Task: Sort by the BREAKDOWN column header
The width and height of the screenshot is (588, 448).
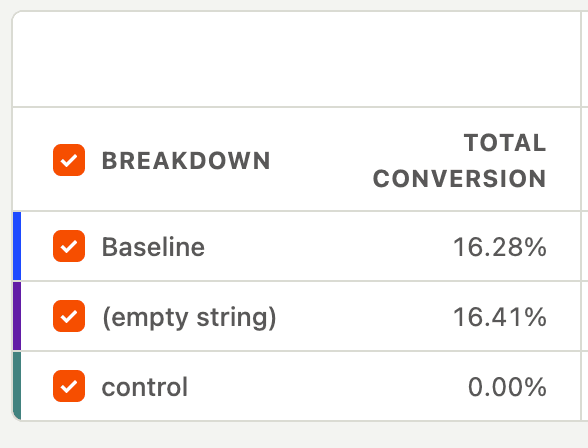Action: [186, 161]
